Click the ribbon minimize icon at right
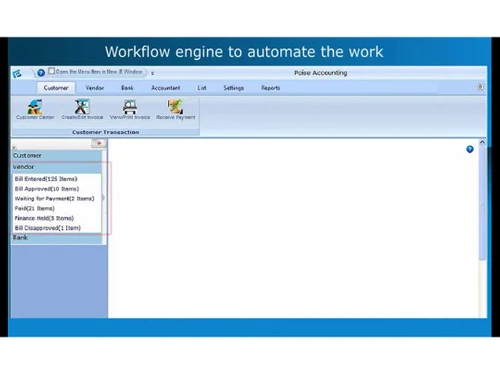 [x=480, y=87]
